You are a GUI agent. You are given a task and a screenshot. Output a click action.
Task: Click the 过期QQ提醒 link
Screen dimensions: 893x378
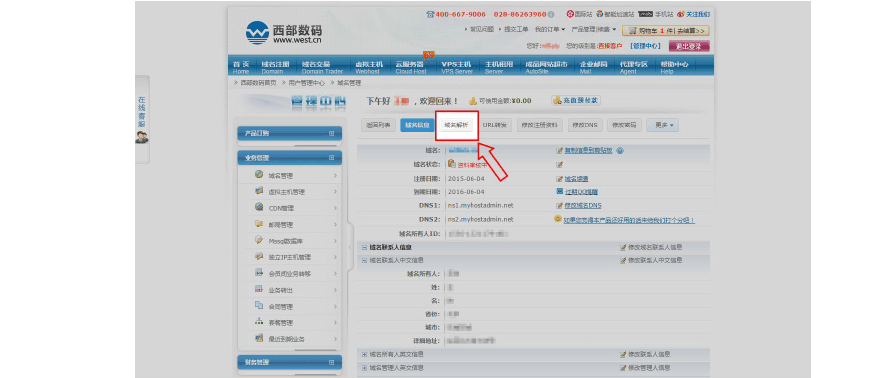pos(581,192)
